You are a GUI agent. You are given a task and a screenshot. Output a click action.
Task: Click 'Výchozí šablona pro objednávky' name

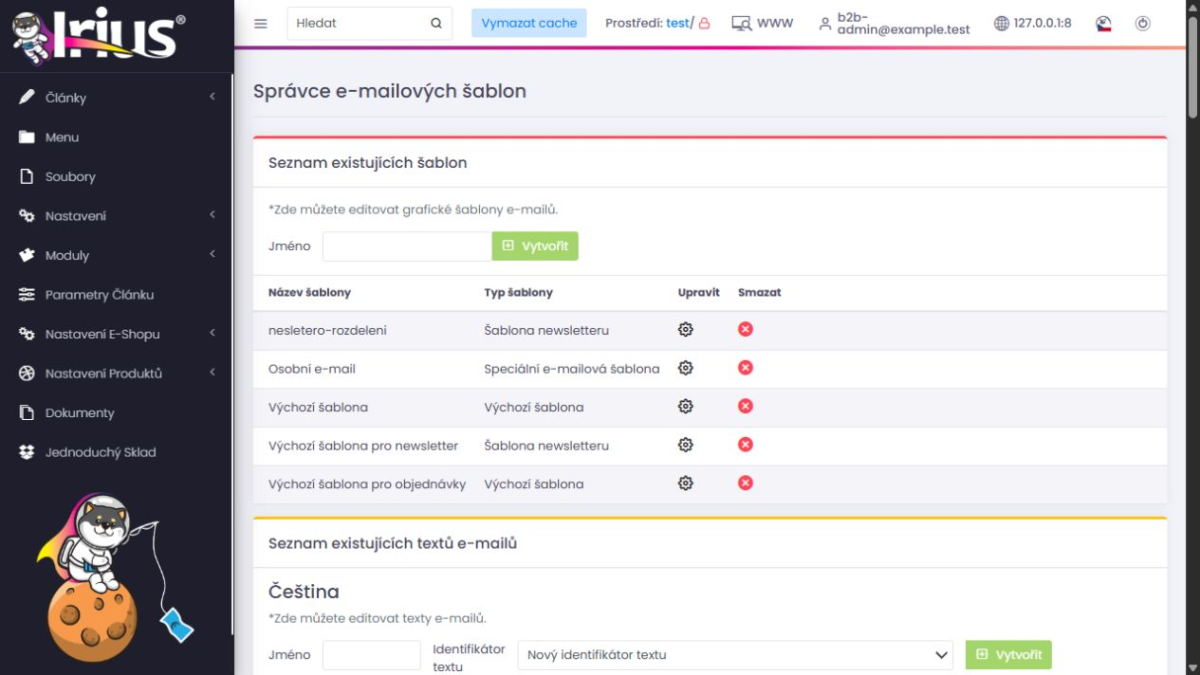click(x=367, y=484)
